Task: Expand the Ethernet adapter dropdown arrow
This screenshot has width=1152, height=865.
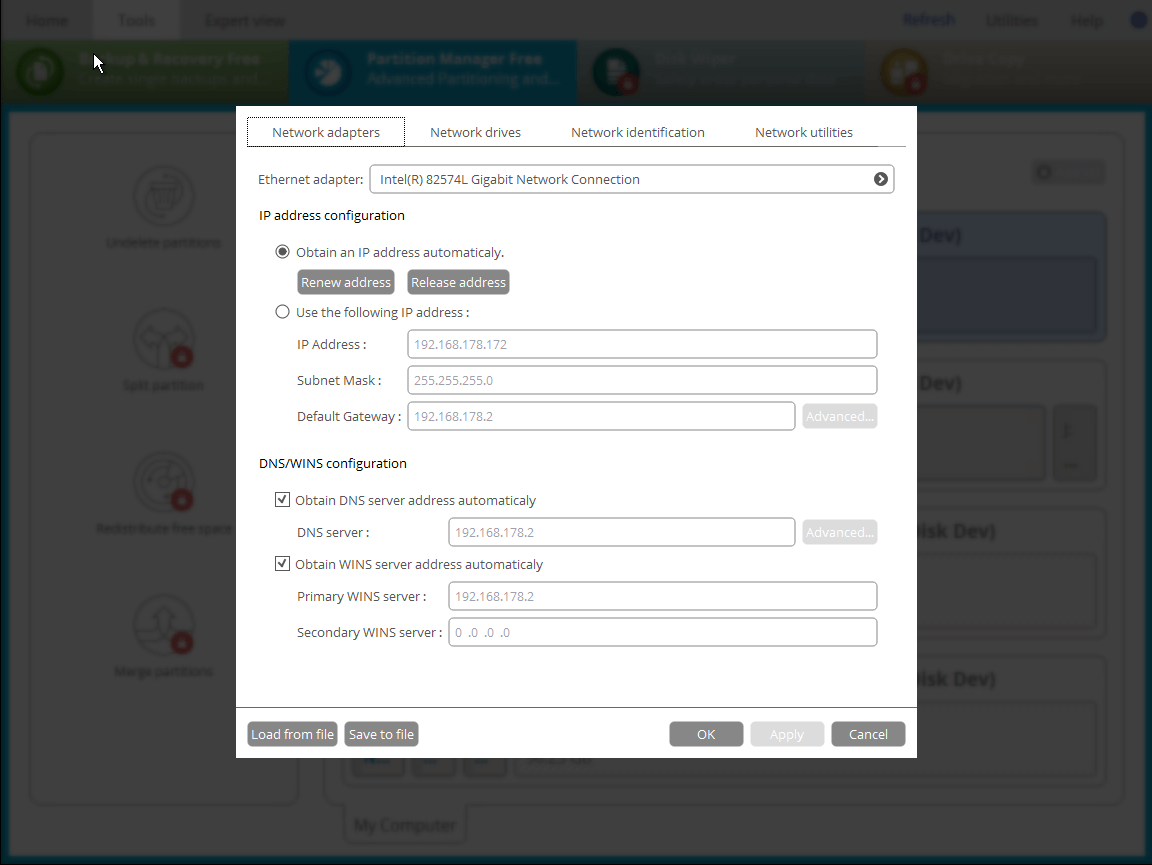Action: [x=880, y=180]
